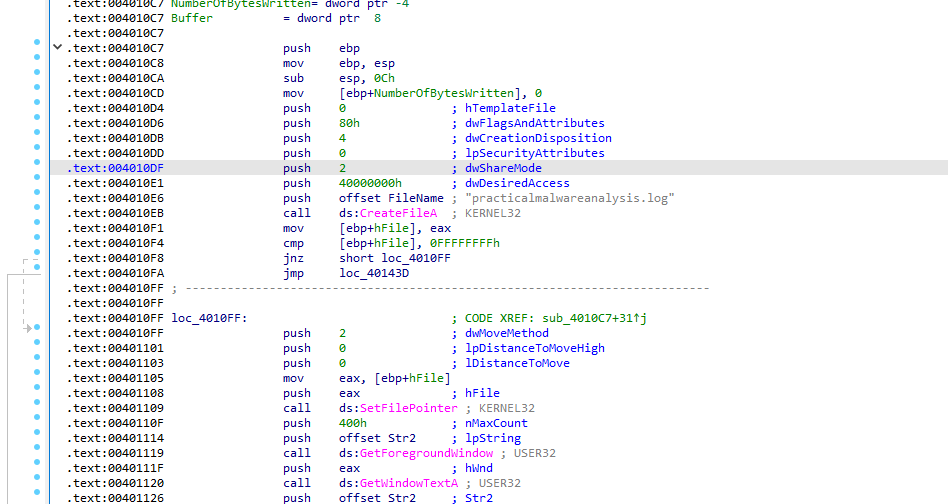This screenshot has height=504, width=948.
Task: Click the loc_4010FF label definition
Action: [x=209, y=318]
